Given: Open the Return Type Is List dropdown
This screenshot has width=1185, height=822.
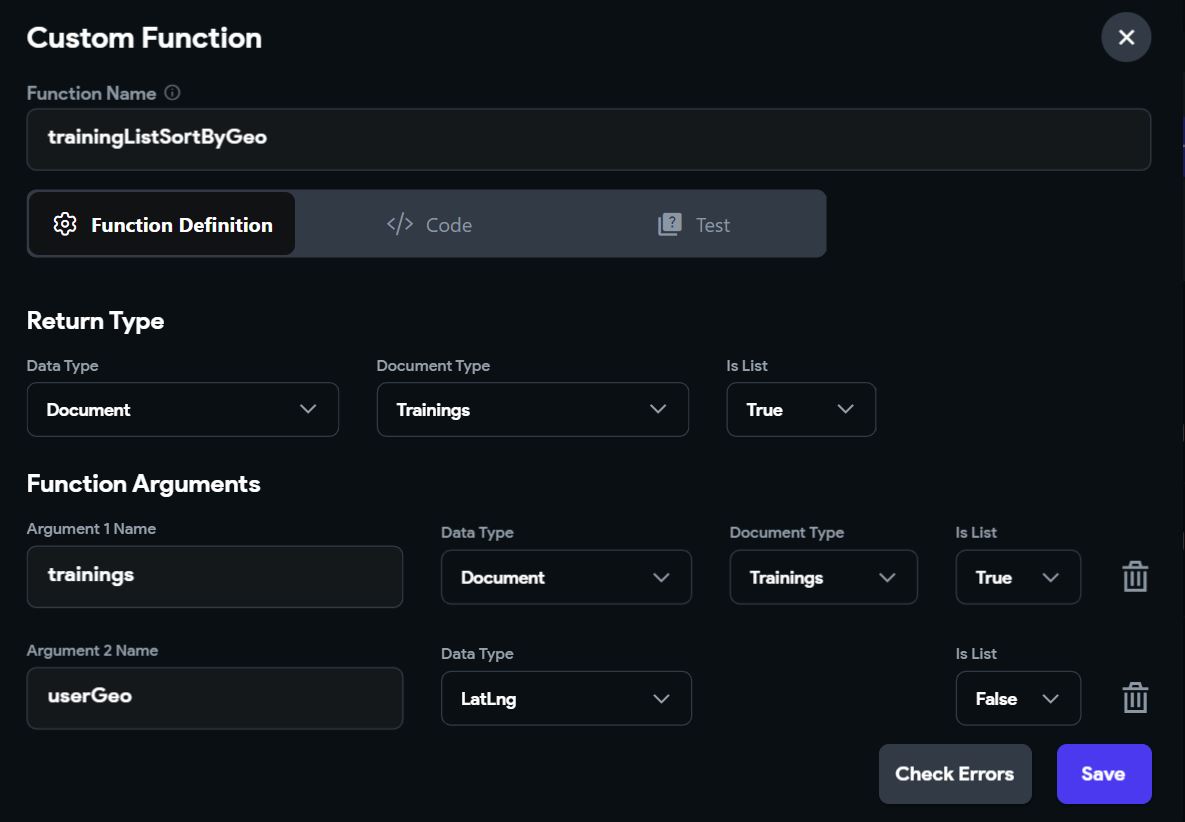Looking at the screenshot, I should click(801, 409).
